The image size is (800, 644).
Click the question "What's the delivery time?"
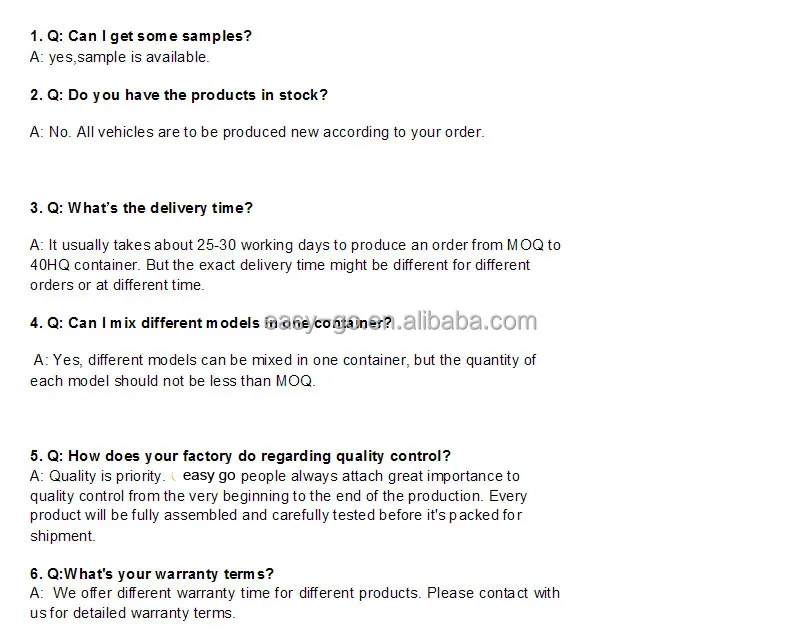[141, 208]
